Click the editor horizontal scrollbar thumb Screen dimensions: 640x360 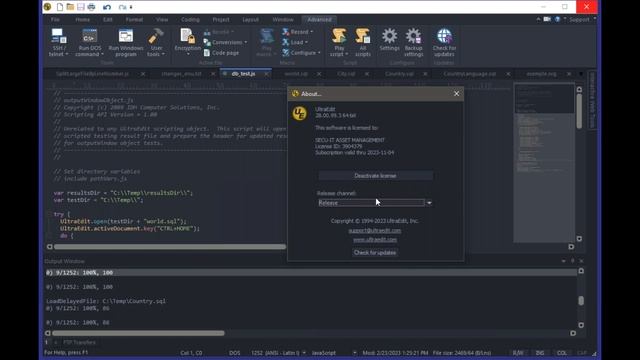(170, 247)
